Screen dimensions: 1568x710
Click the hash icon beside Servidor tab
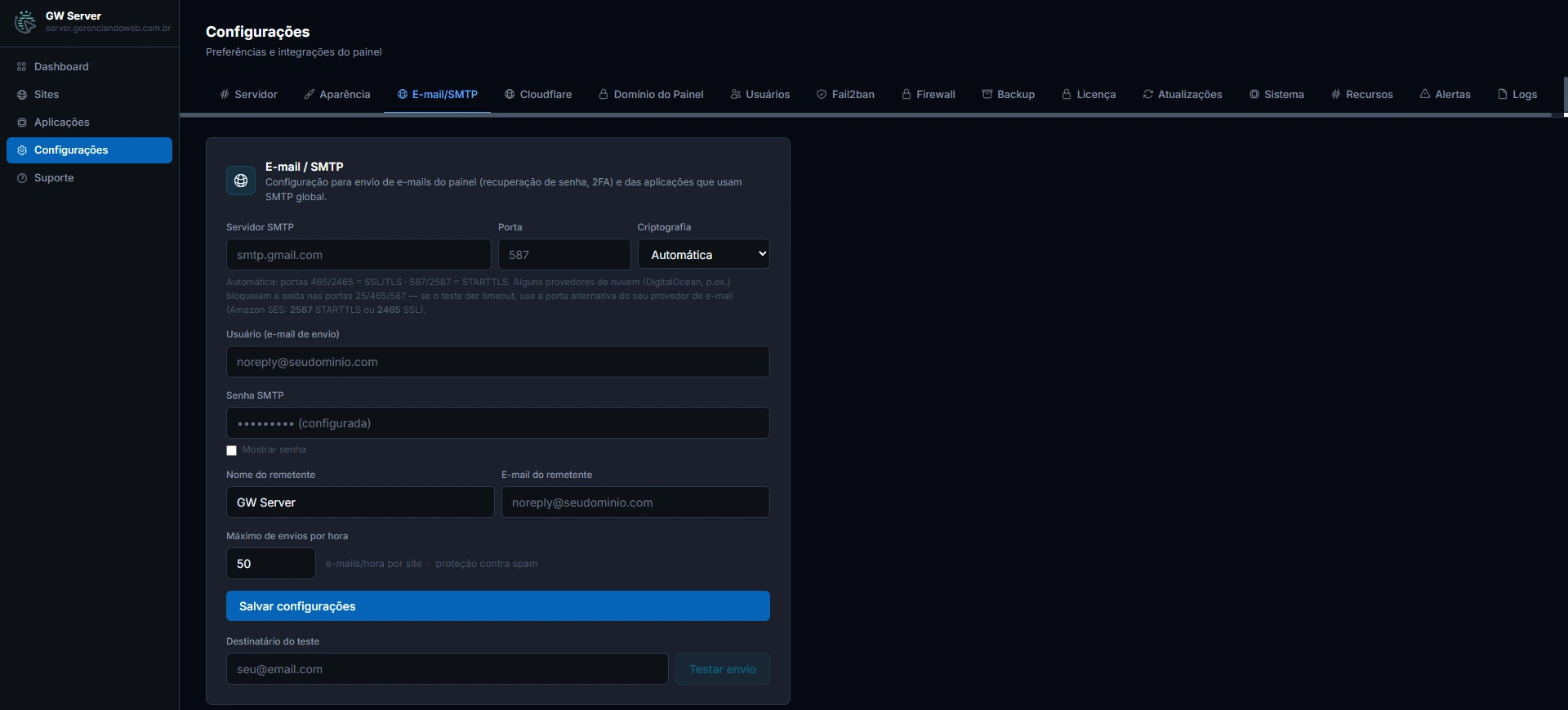[225, 94]
